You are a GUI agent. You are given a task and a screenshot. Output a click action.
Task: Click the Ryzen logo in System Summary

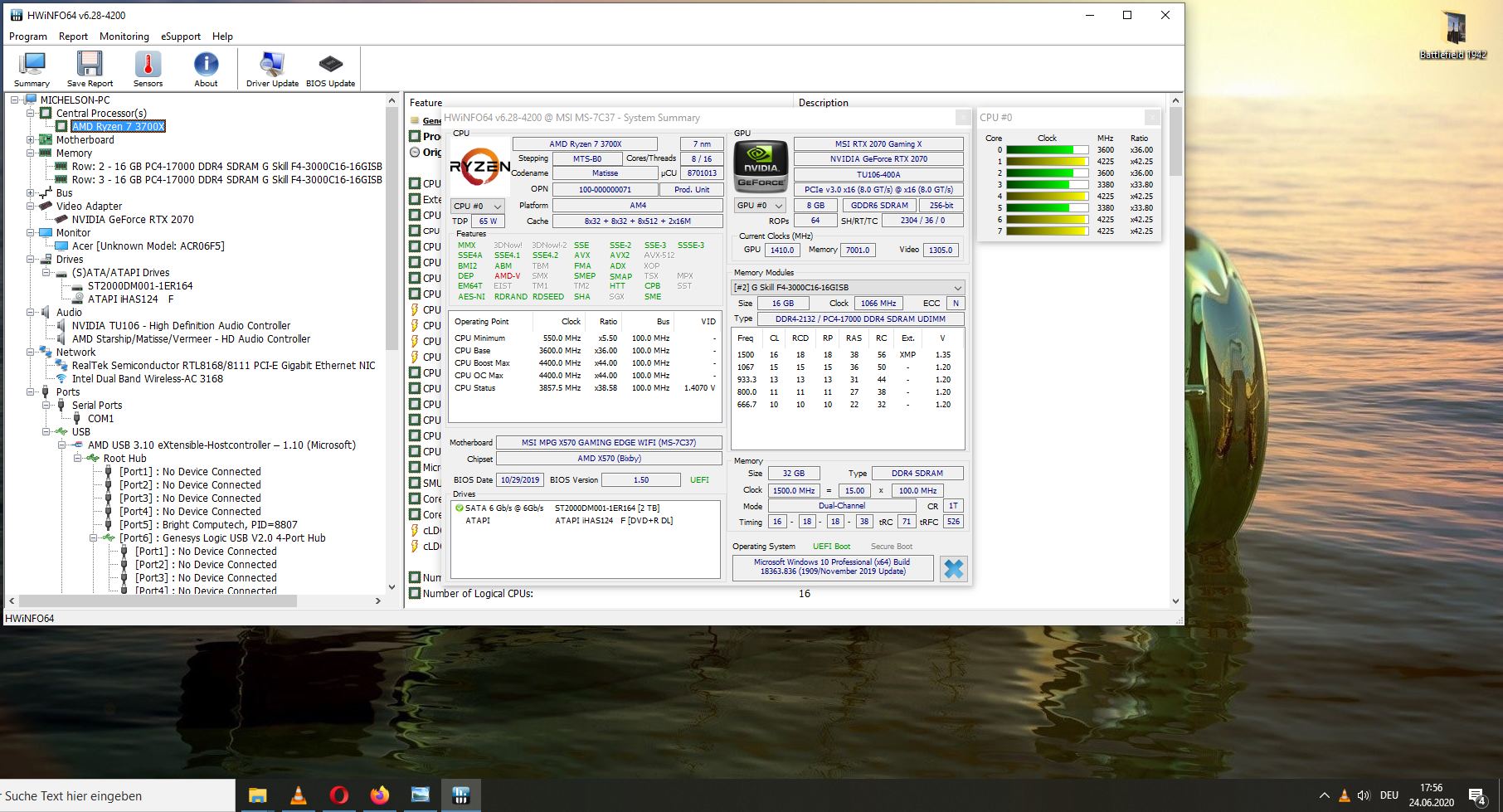(479, 166)
